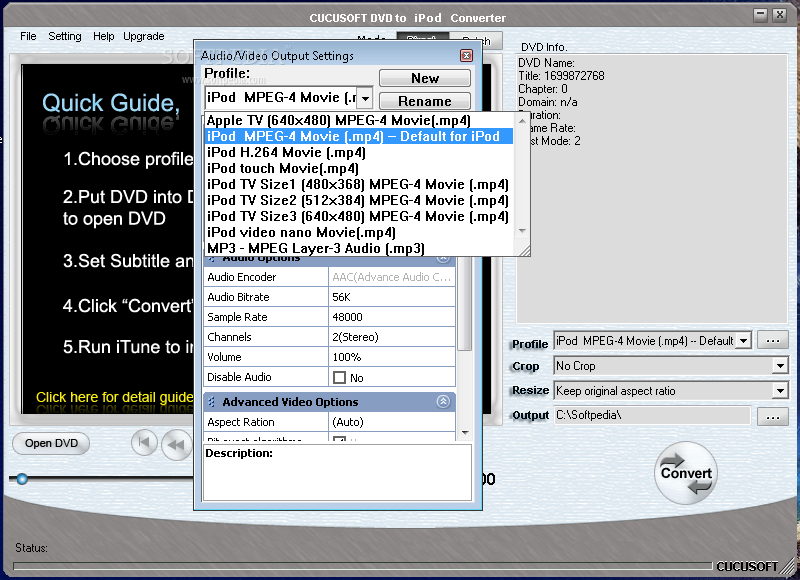
Task: Click the rewind playback button
Action: pos(176,445)
